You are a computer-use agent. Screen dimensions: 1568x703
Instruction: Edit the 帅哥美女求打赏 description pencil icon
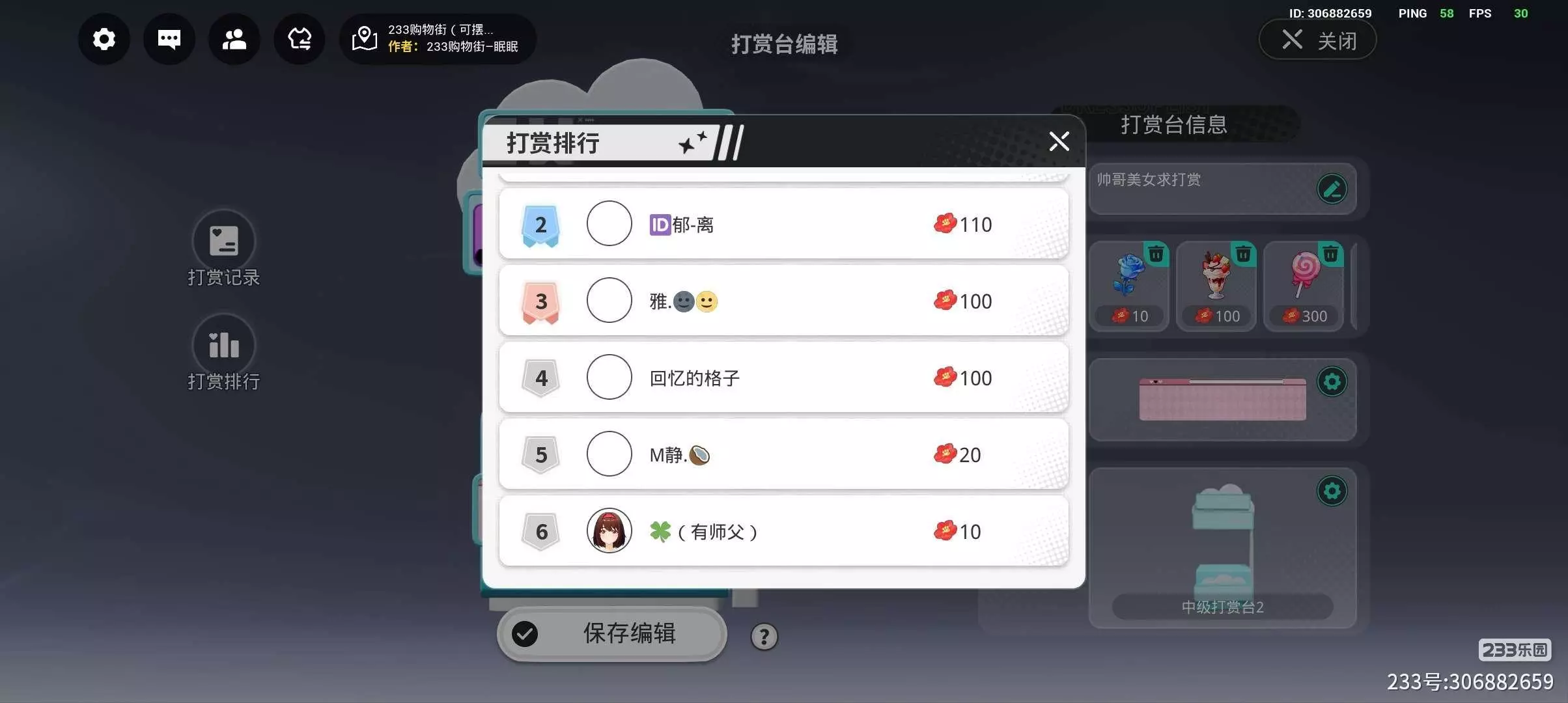click(1332, 189)
